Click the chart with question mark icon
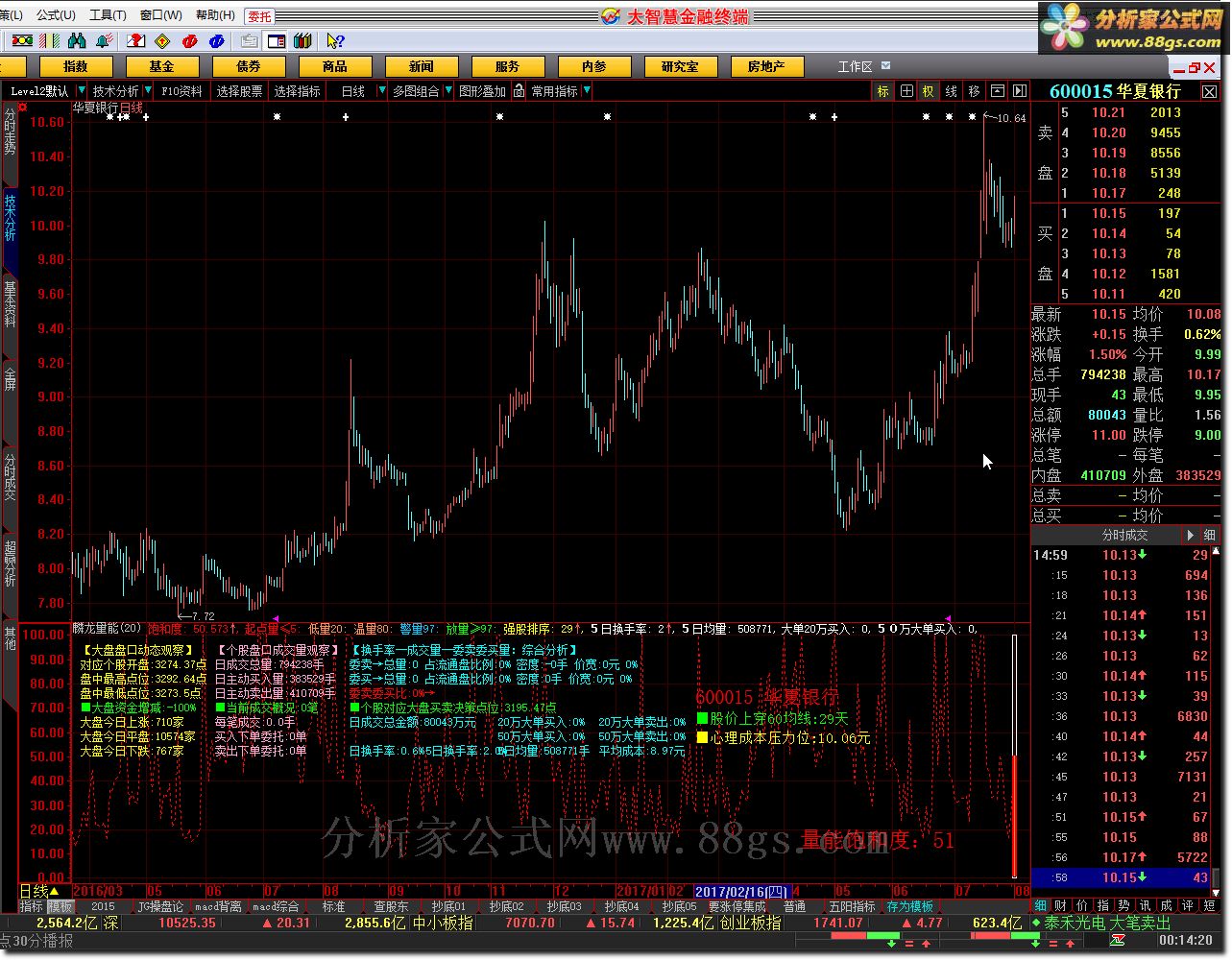 (136, 41)
